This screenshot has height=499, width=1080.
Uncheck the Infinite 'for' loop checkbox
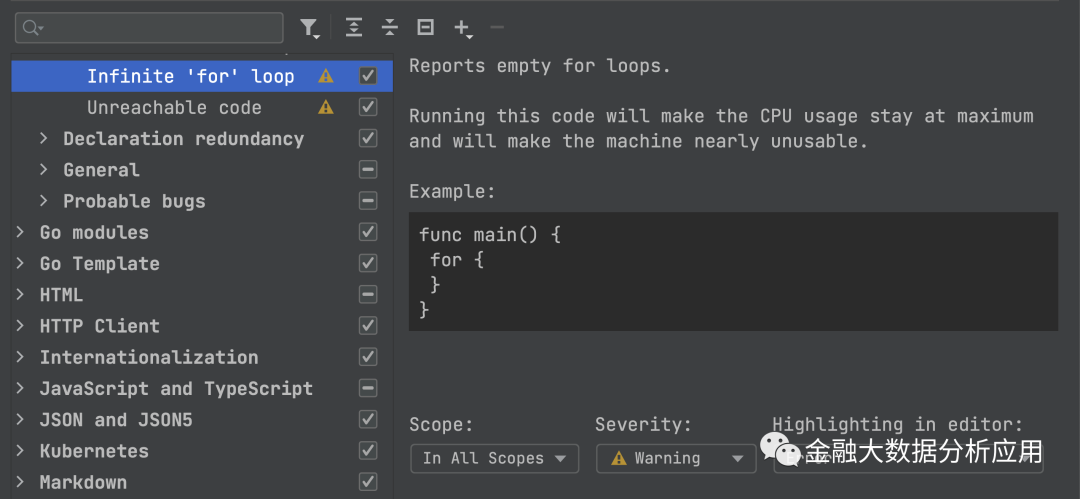click(368, 76)
